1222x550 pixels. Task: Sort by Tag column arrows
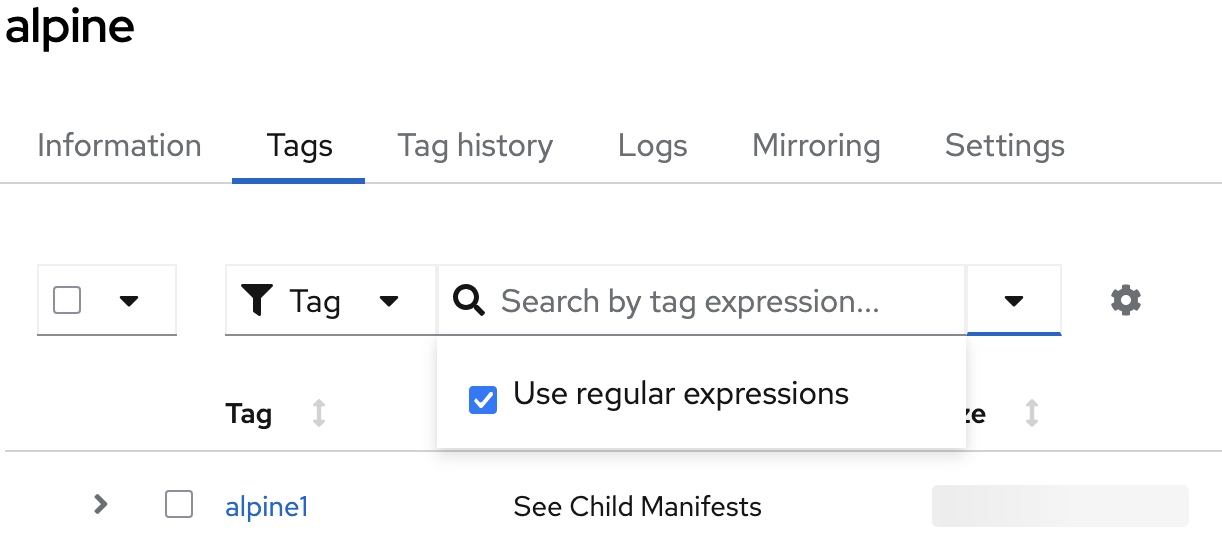click(319, 413)
